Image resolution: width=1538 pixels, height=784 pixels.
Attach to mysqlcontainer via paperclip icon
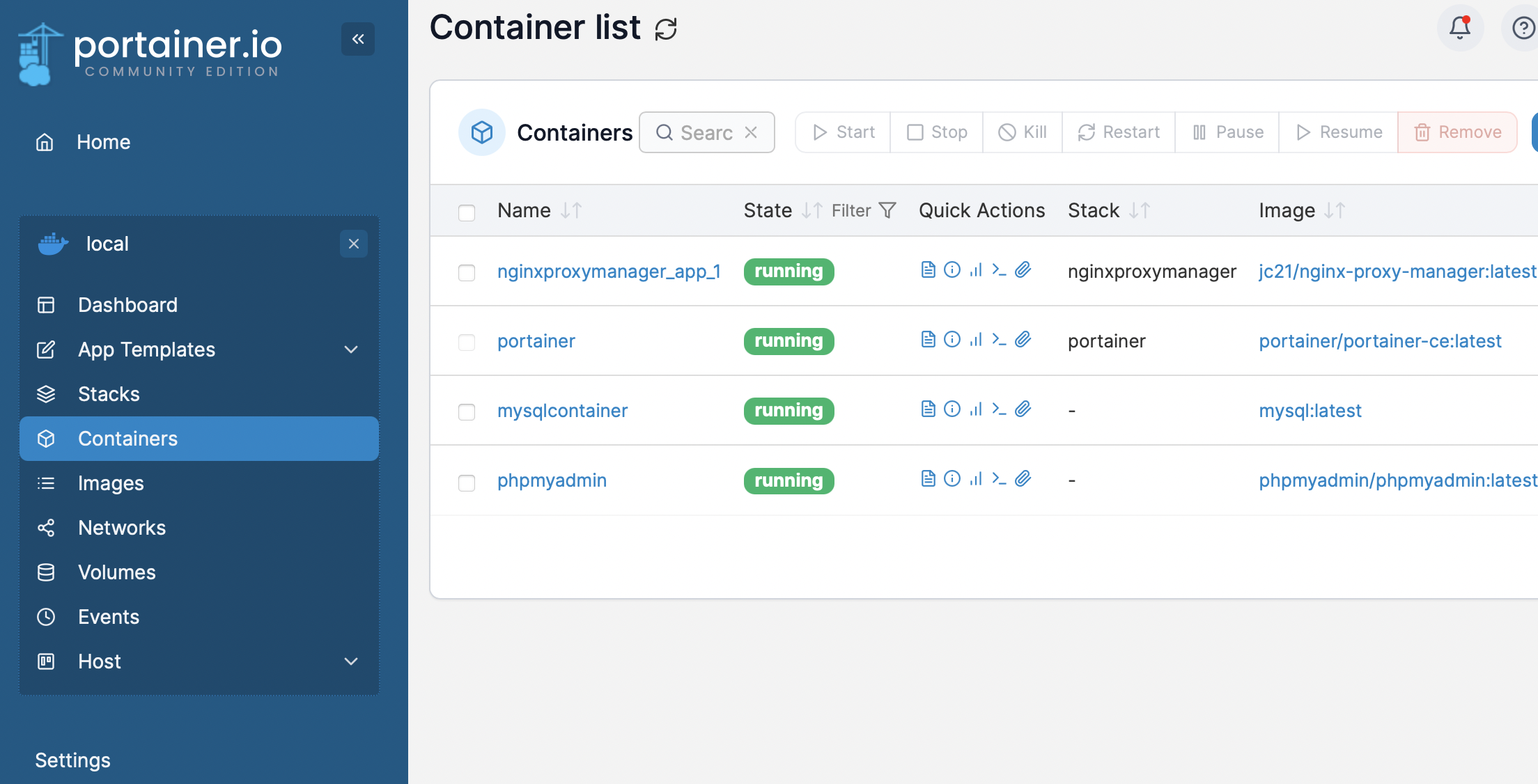pyautogui.click(x=1023, y=409)
